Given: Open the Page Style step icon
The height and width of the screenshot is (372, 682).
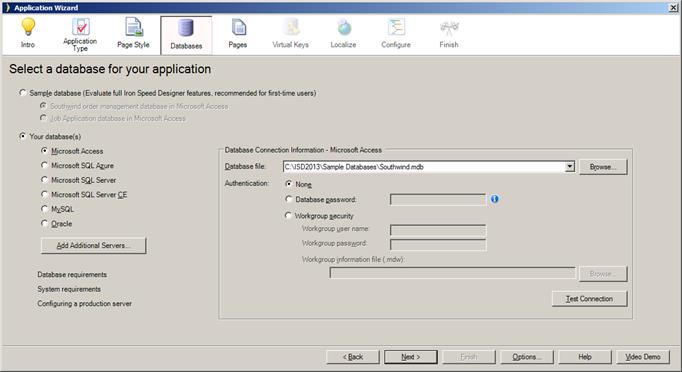Looking at the screenshot, I should [x=134, y=27].
